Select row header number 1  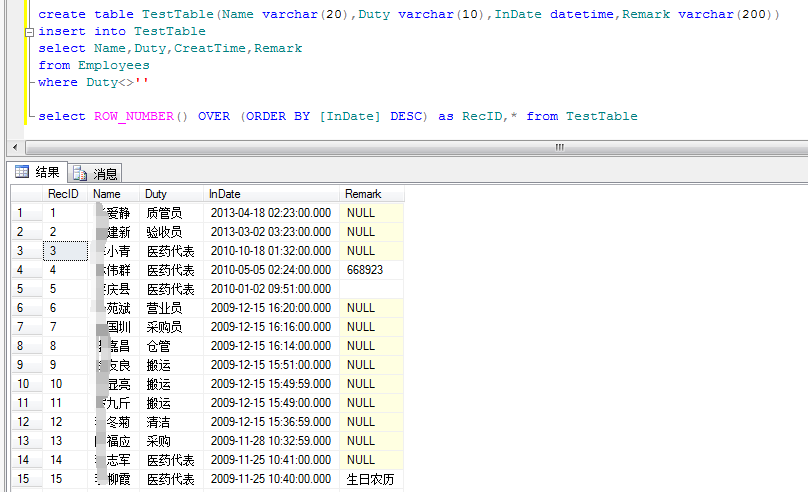[26, 213]
